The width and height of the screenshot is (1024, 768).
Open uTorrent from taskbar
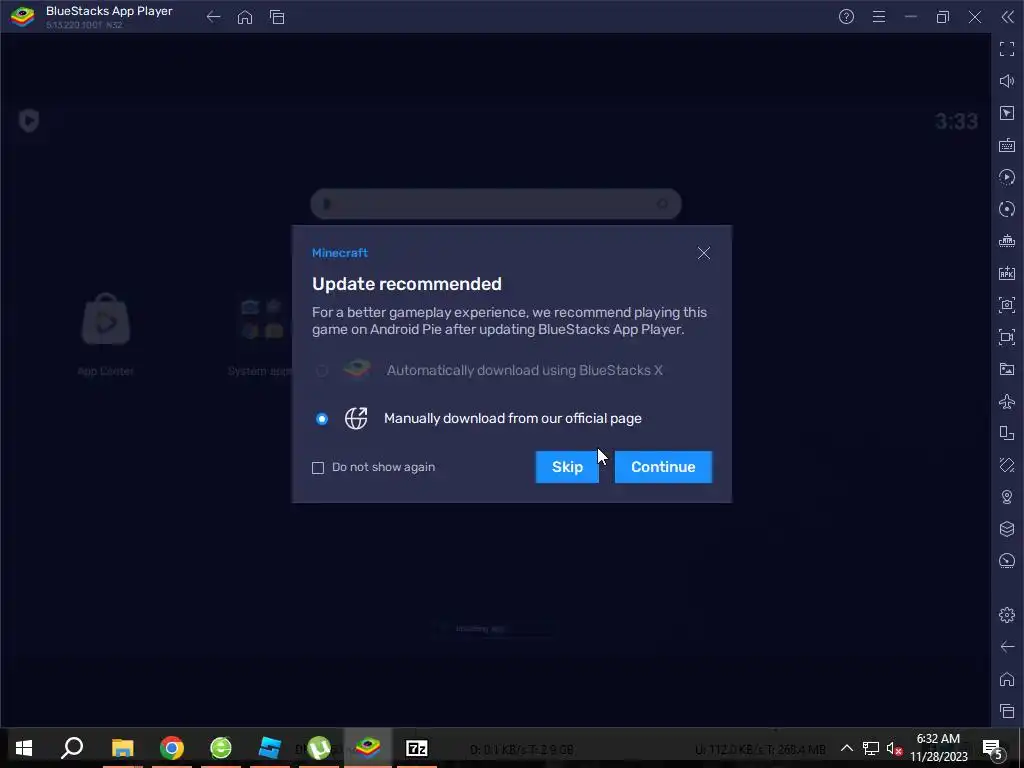coord(319,748)
